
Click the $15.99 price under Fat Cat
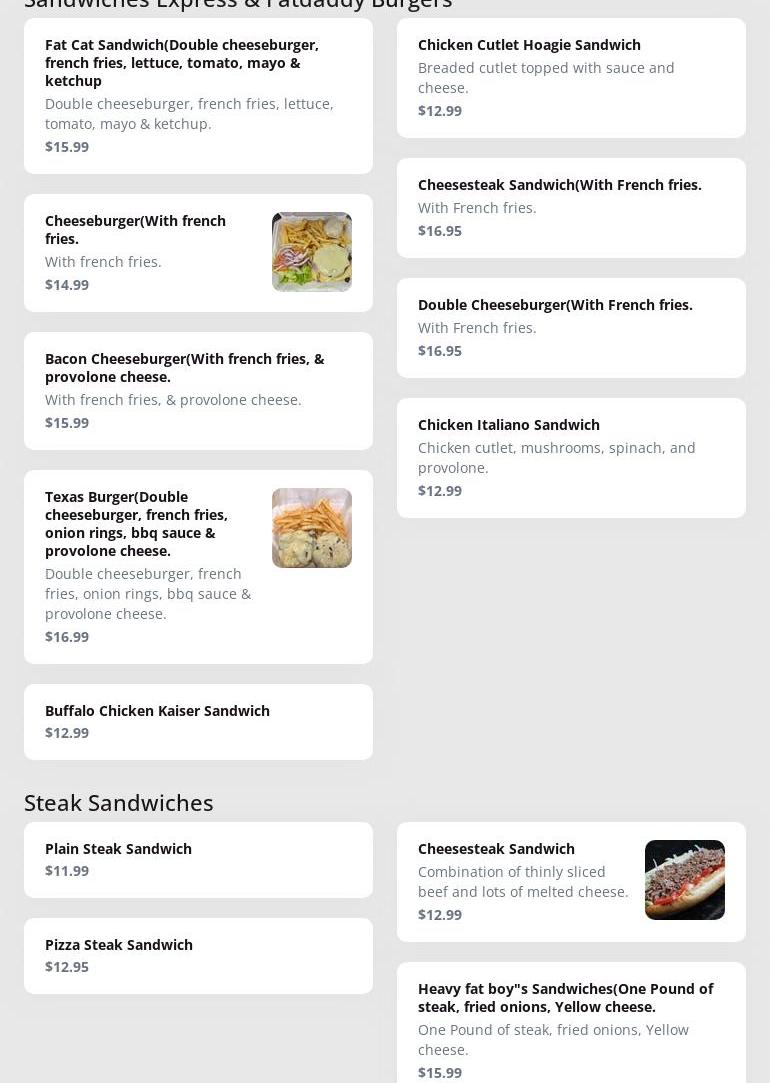(x=67, y=146)
